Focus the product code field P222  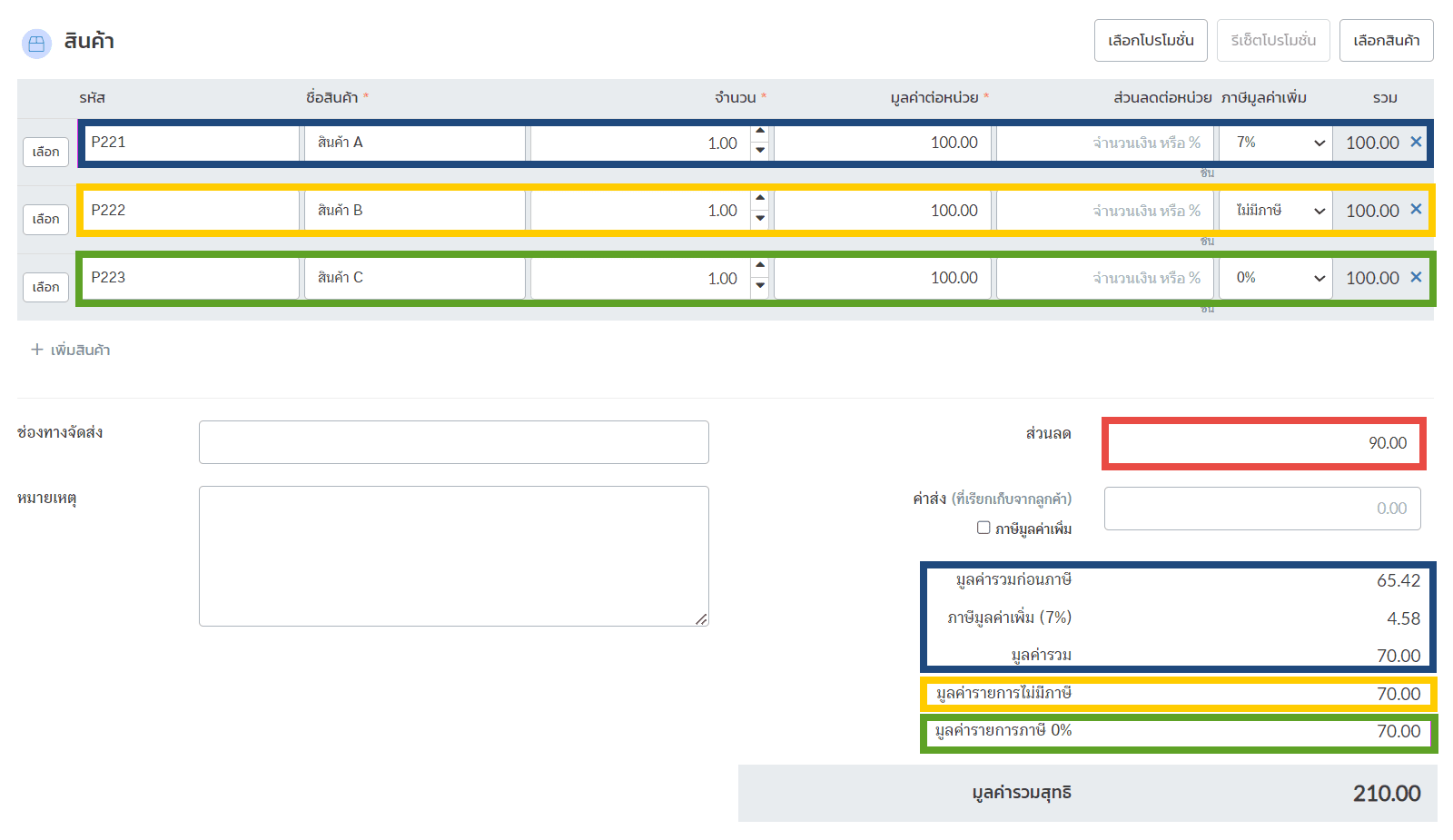(x=191, y=210)
